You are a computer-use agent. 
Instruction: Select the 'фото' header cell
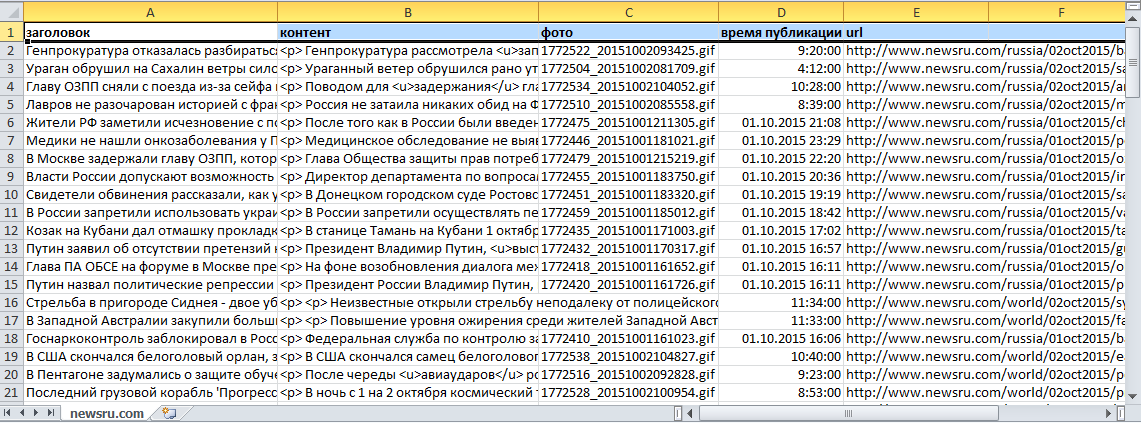click(x=629, y=33)
